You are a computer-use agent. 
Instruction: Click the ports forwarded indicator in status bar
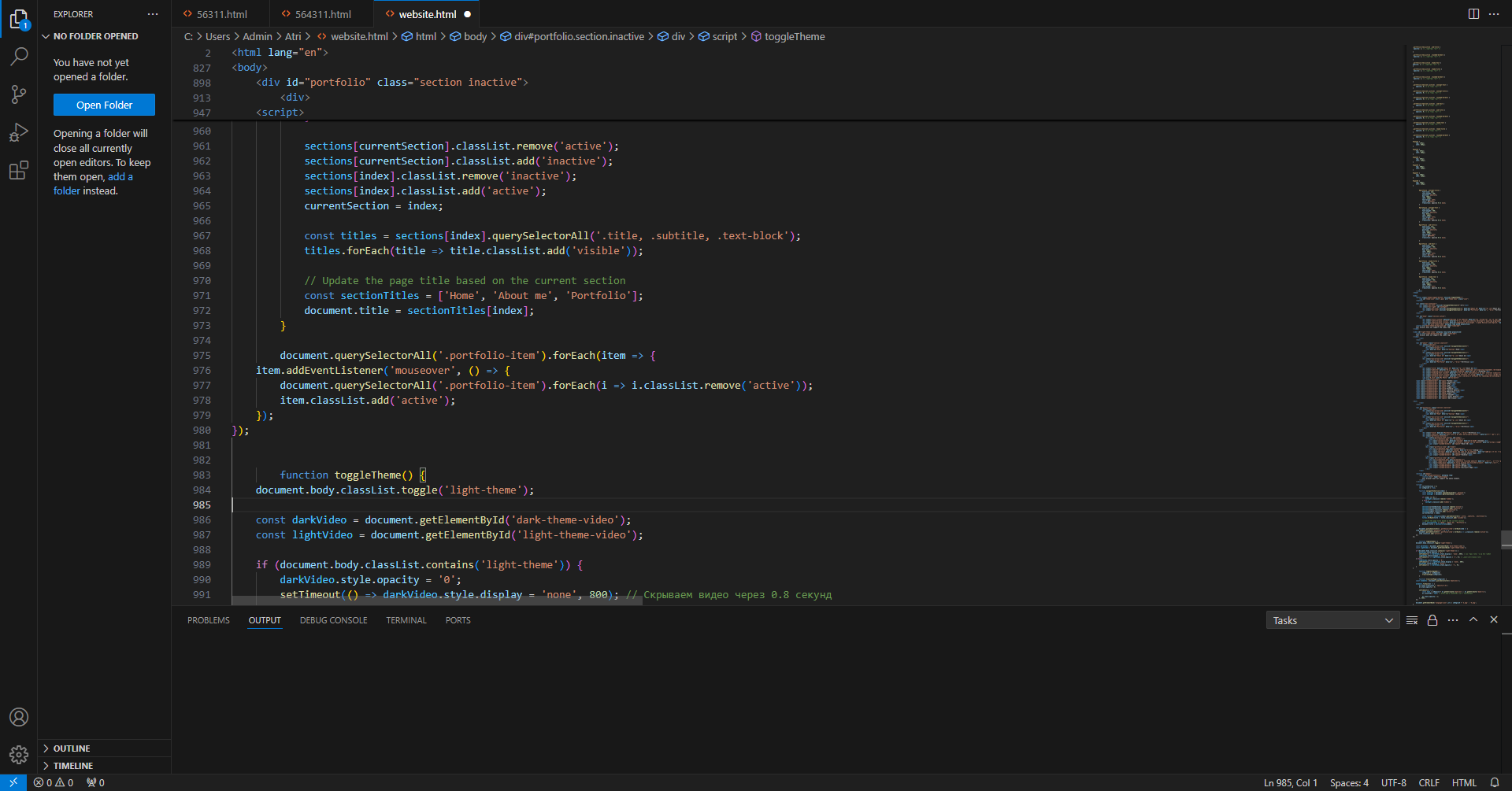click(x=95, y=782)
